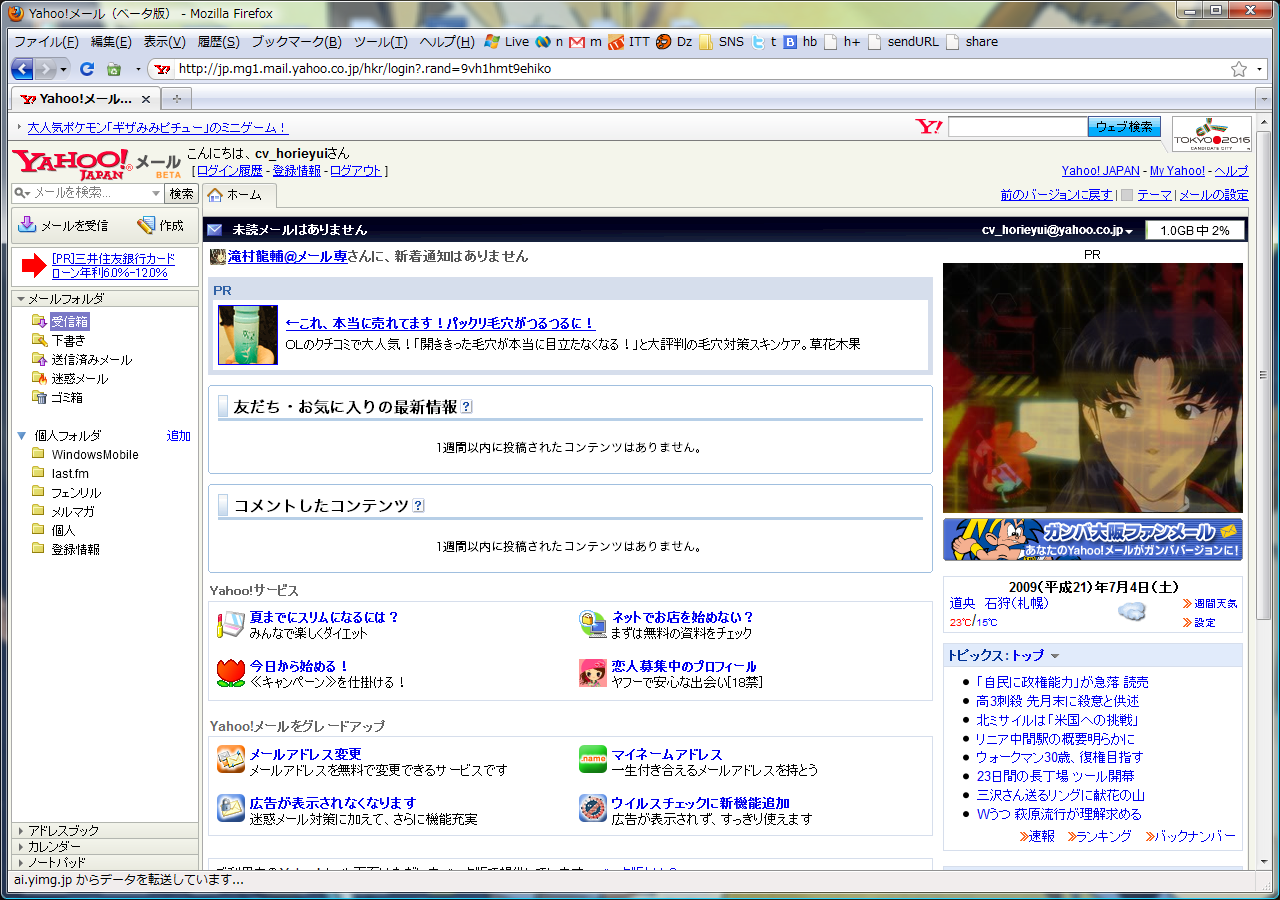Click the browser Forward arrow button
1280x900 pixels.
pos(45,69)
